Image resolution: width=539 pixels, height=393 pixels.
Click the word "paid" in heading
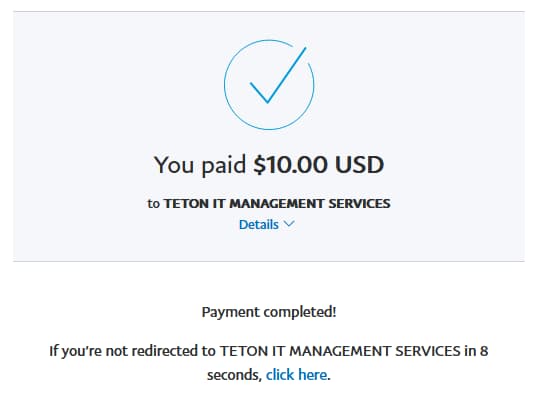[224, 165]
